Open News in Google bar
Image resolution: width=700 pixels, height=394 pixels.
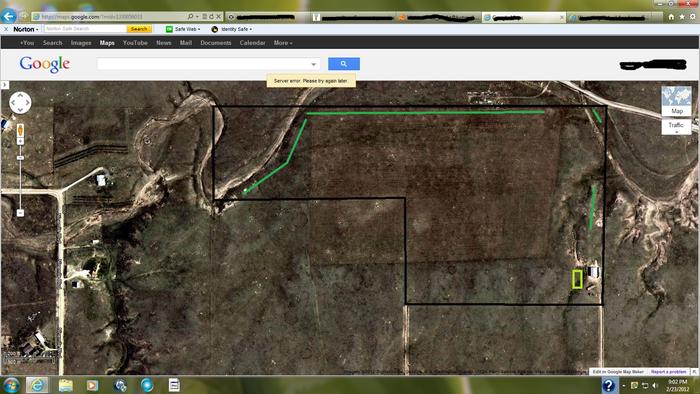click(164, 43)
